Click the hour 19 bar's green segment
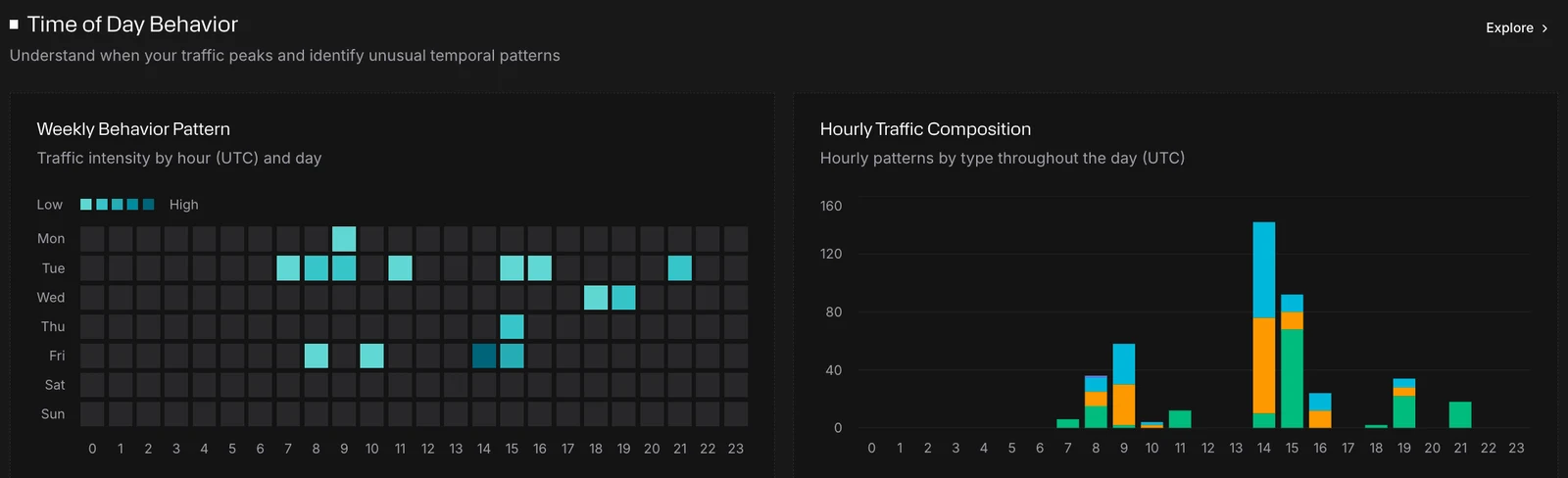The height and width of the screenshot is (478, 1568). pos(1404,411)
